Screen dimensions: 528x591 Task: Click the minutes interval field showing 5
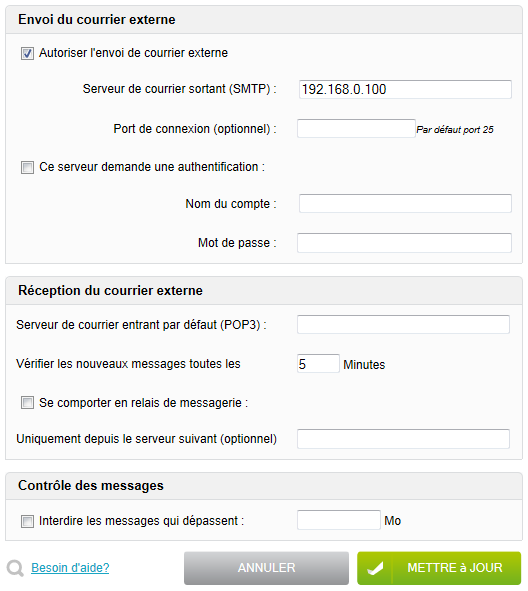318,364
